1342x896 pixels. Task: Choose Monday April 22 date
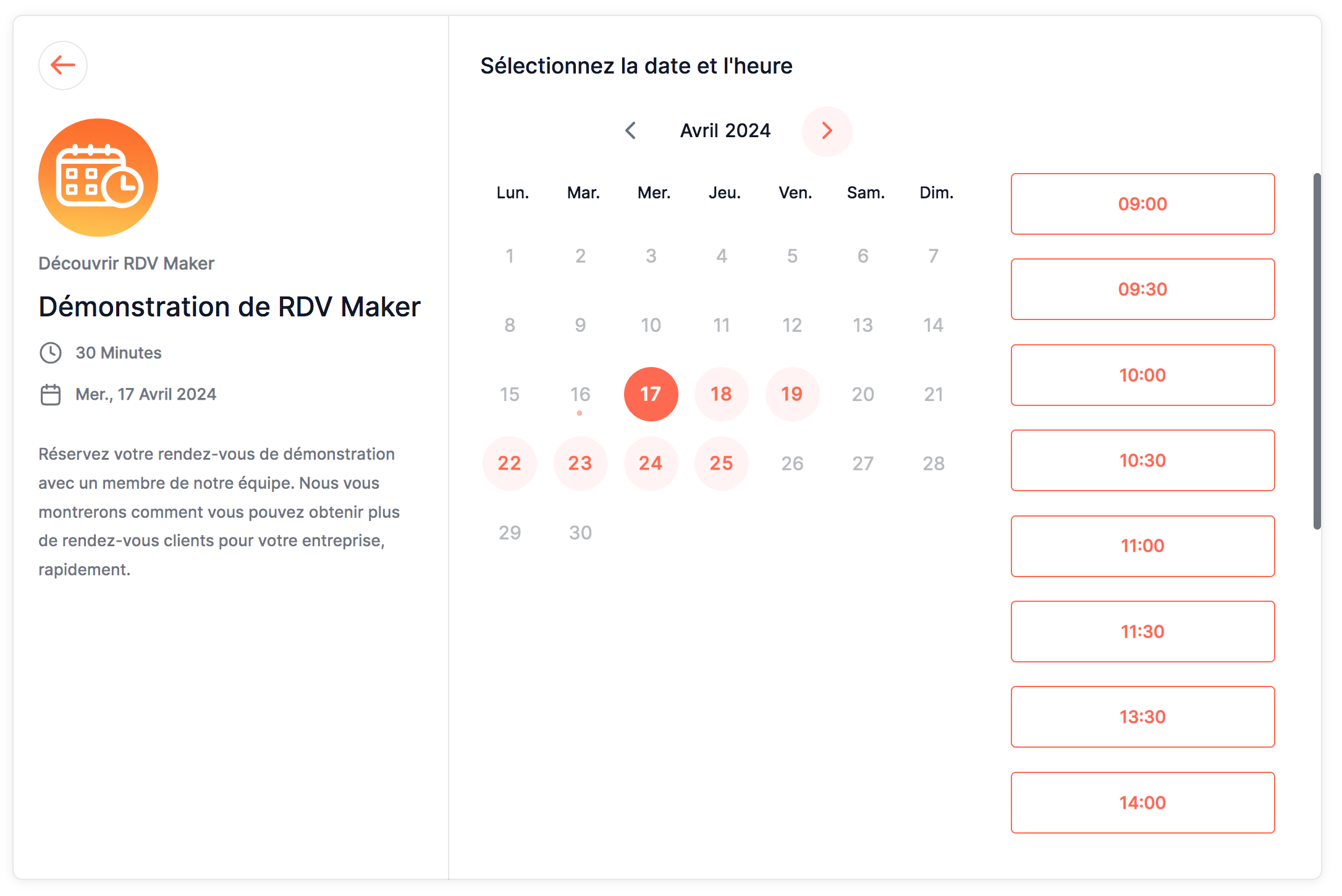509,463
